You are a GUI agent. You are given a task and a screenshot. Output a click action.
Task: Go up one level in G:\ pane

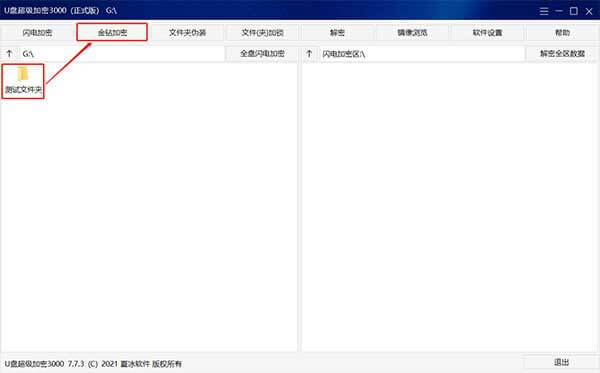(10, 54)
